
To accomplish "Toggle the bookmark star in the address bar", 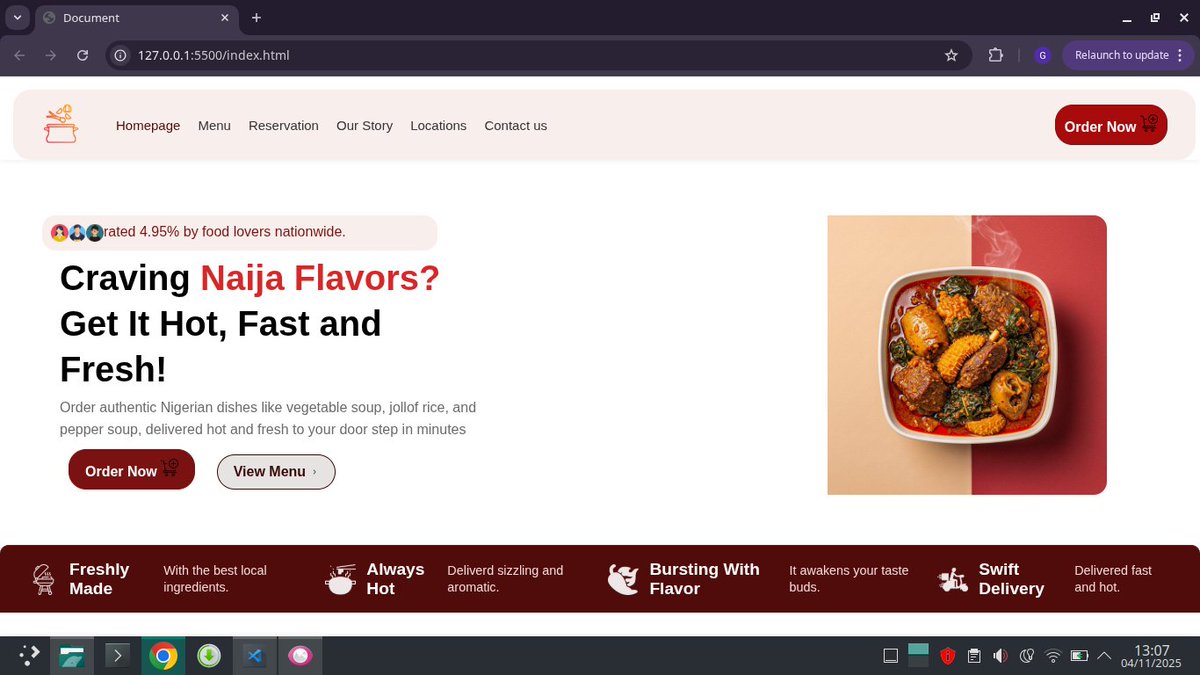I will [951, 55].
